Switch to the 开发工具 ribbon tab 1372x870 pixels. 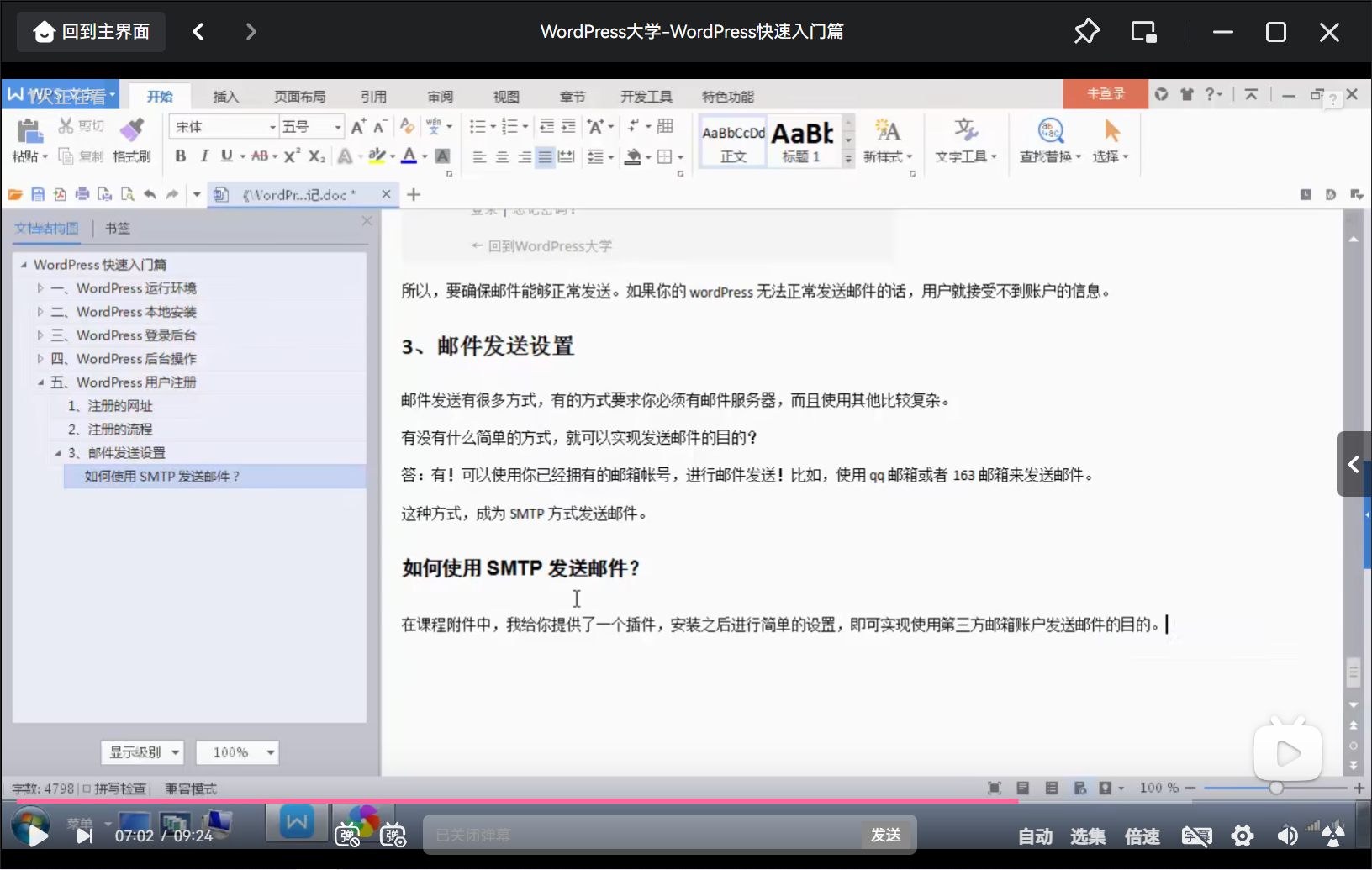pos(646,97)
